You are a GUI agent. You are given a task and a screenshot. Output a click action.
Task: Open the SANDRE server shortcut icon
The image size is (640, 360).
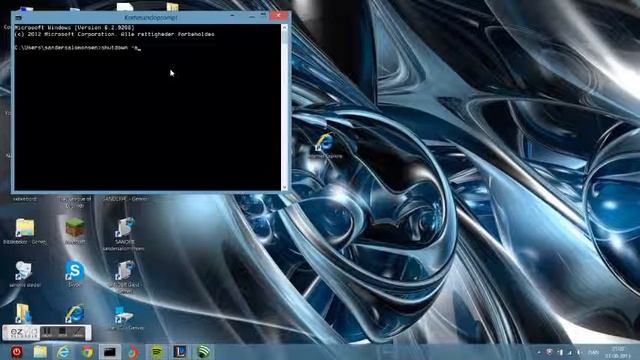click(124, 228)
